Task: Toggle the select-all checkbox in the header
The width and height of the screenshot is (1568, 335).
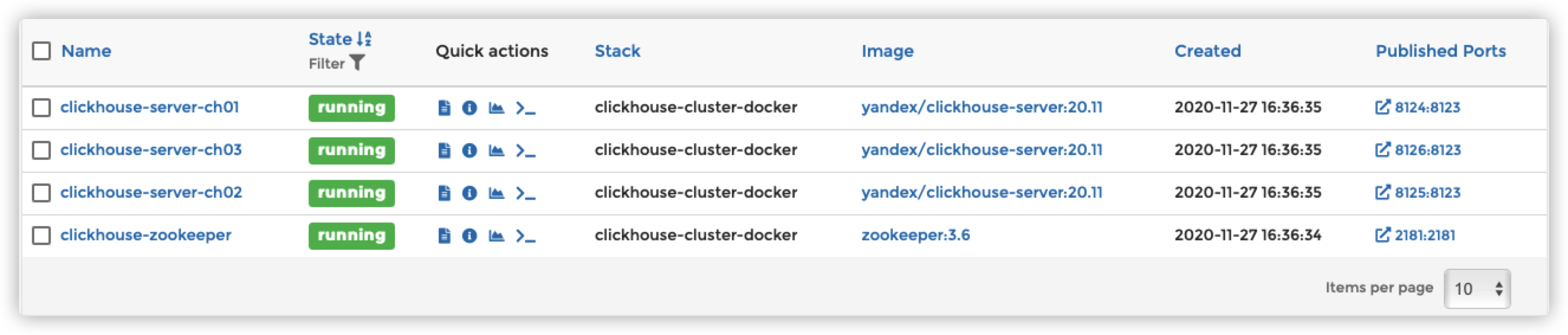Action: (x=41, y=50)
